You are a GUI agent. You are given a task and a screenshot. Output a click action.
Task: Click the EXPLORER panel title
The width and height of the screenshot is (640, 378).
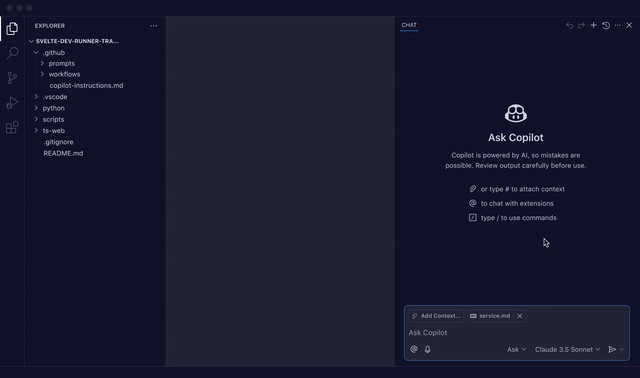(49, 26)
